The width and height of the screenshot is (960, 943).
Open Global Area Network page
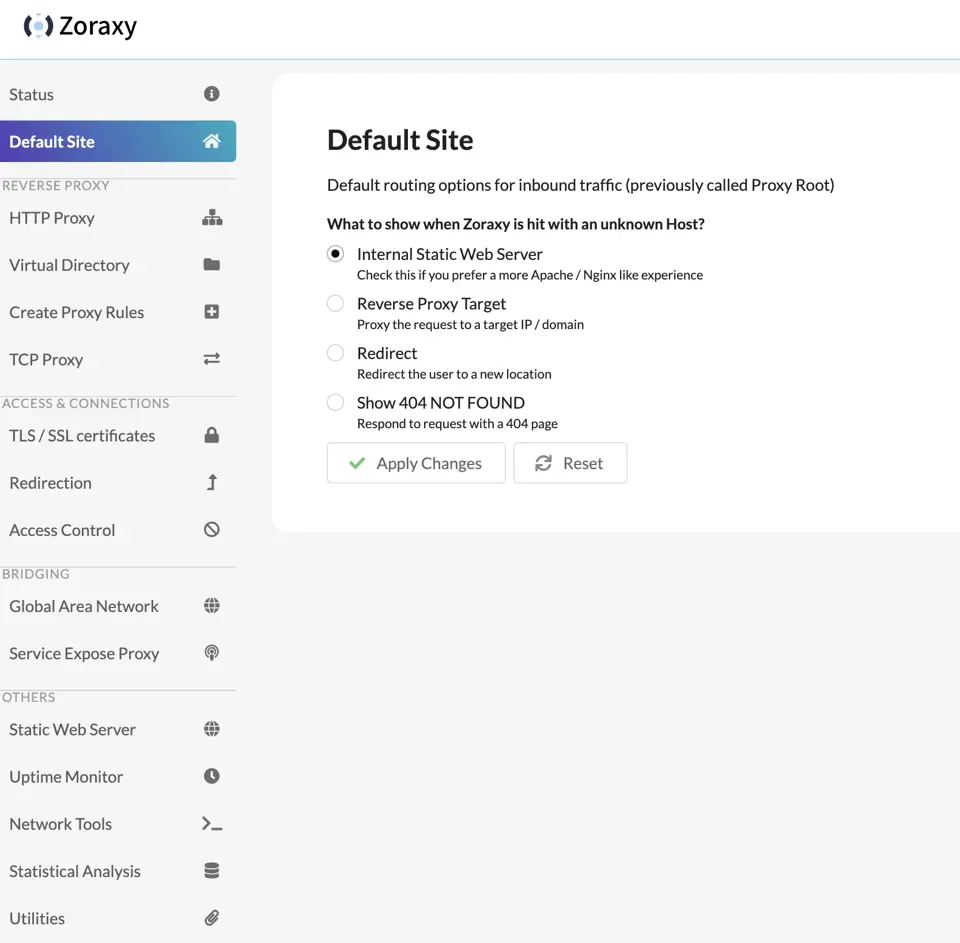(x=118, y=606)
